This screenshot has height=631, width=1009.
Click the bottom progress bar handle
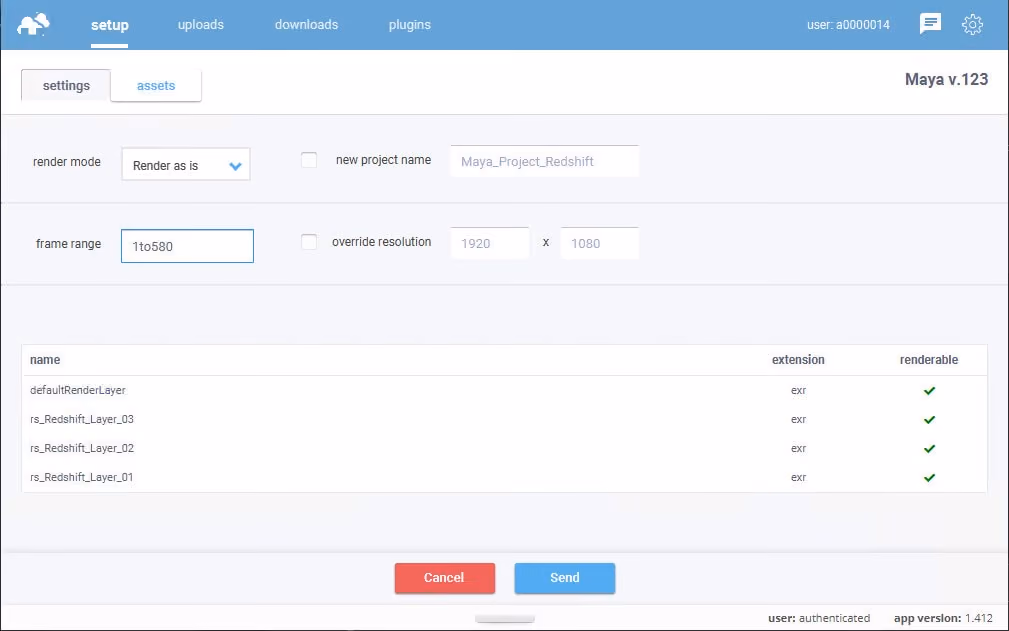pos(504,619)
